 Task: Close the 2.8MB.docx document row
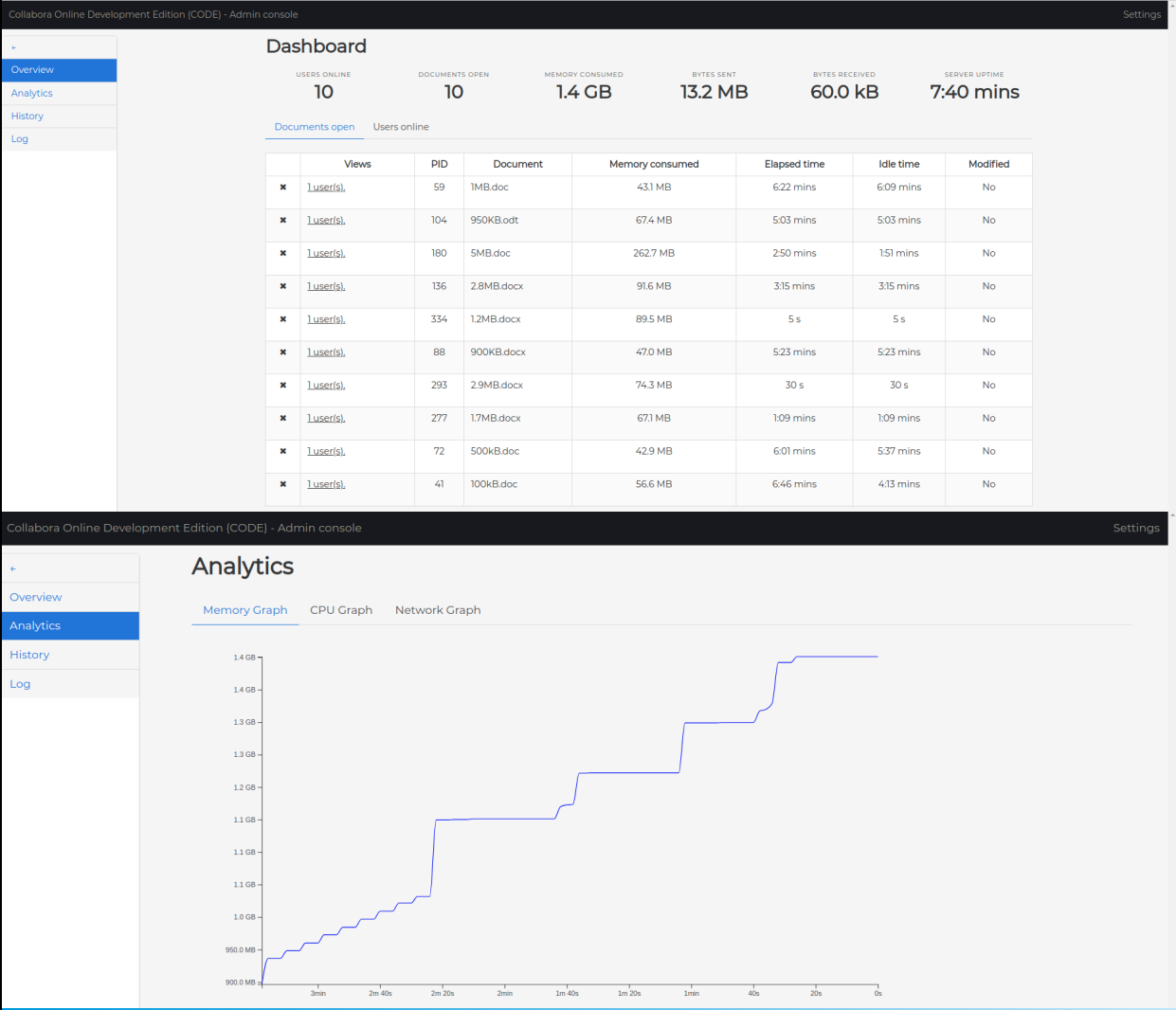(282, 286)
